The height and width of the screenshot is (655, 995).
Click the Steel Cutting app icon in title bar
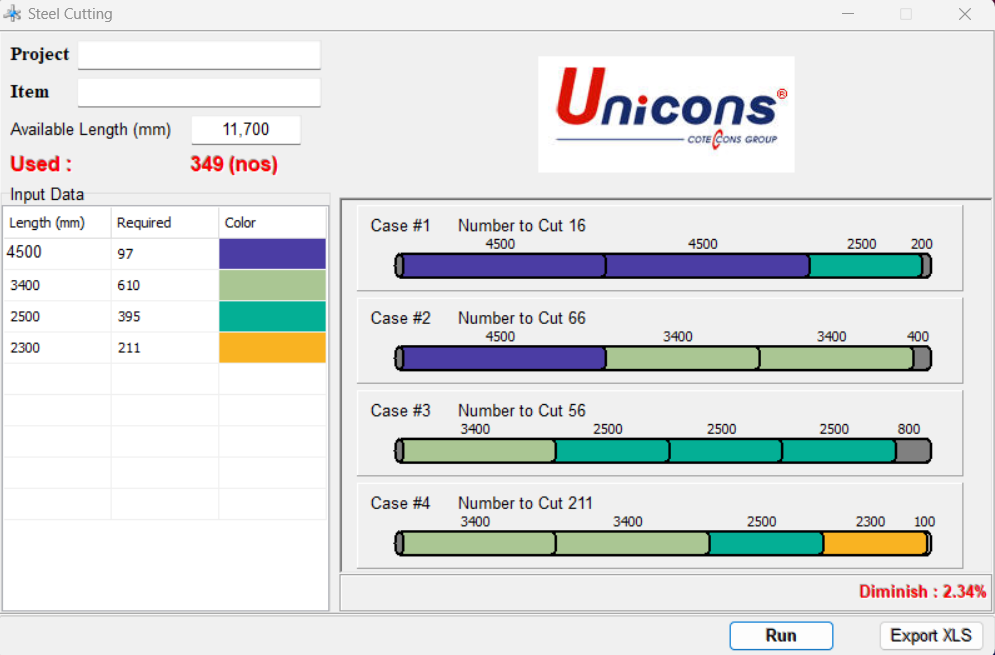point(12,13)
